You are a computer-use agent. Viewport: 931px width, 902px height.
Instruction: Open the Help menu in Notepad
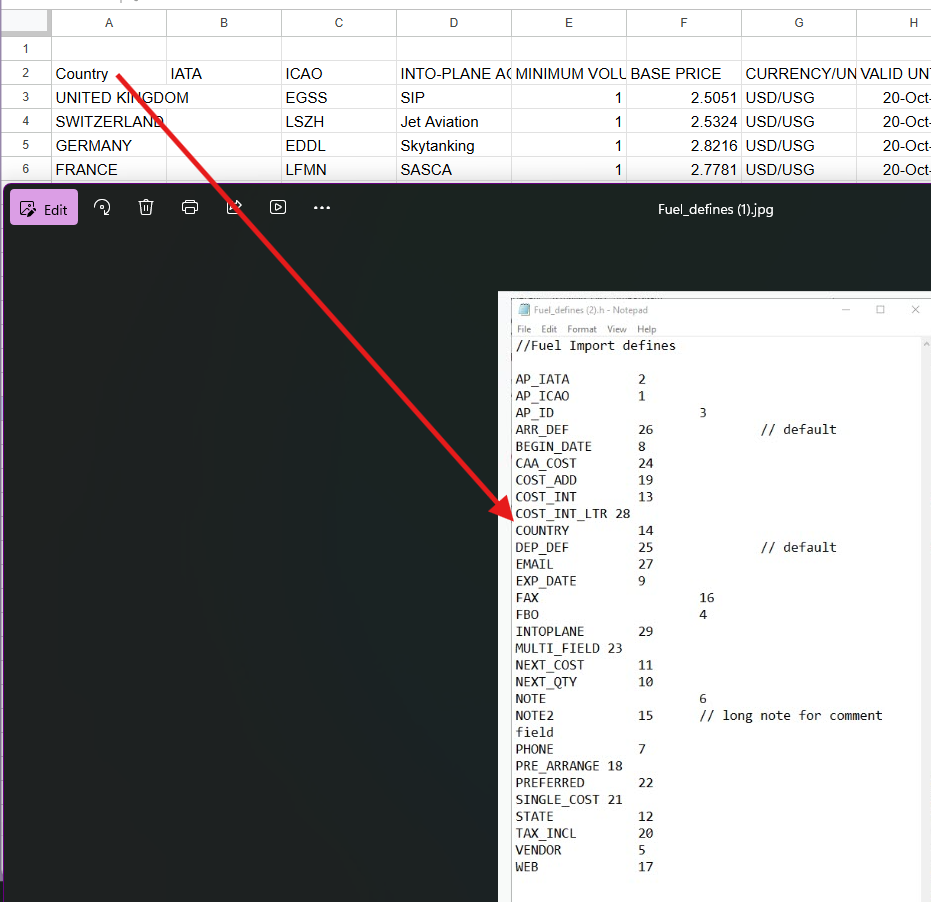pos(647,329)
